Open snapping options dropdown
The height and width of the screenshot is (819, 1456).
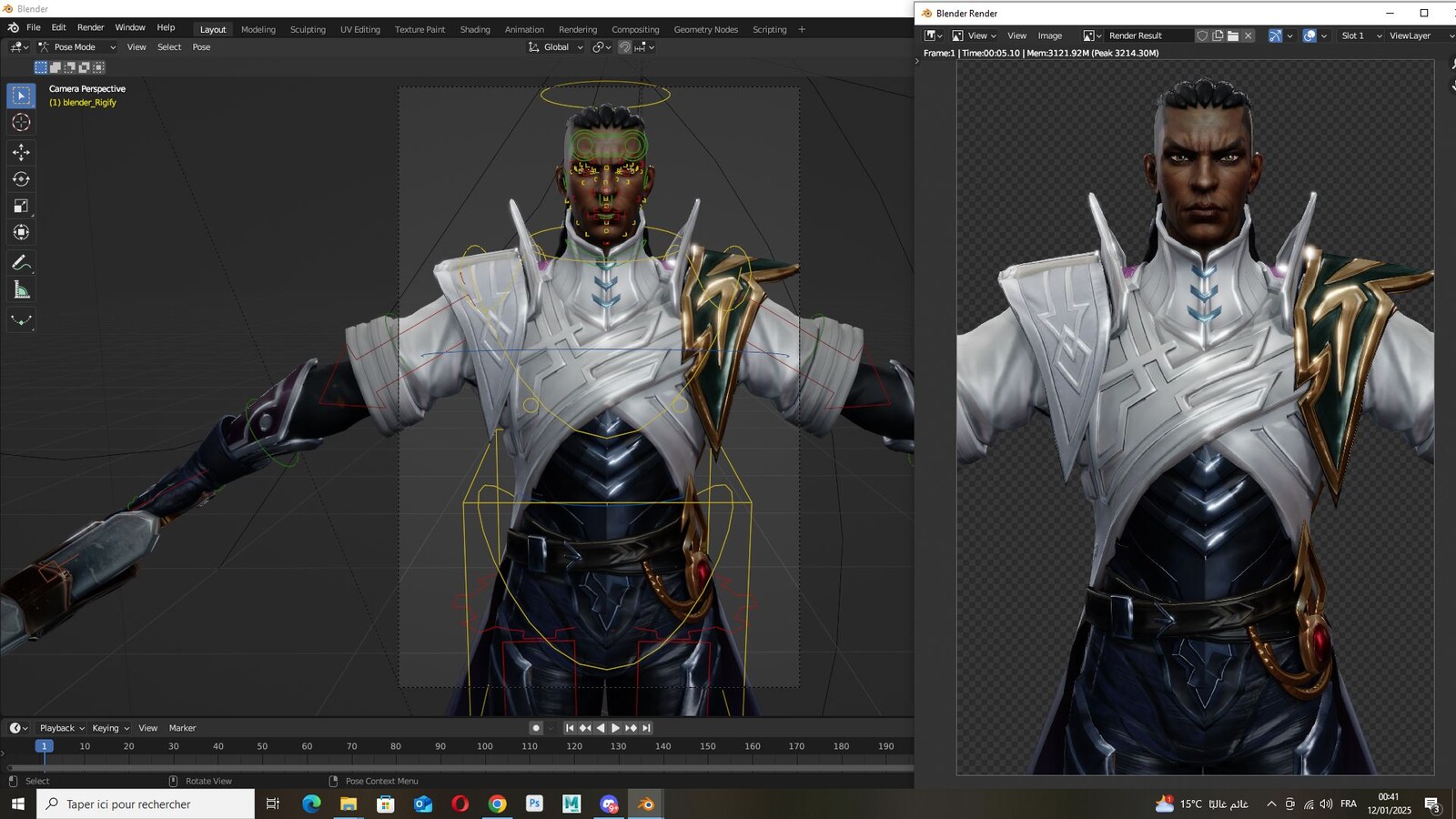pos(645,47)
